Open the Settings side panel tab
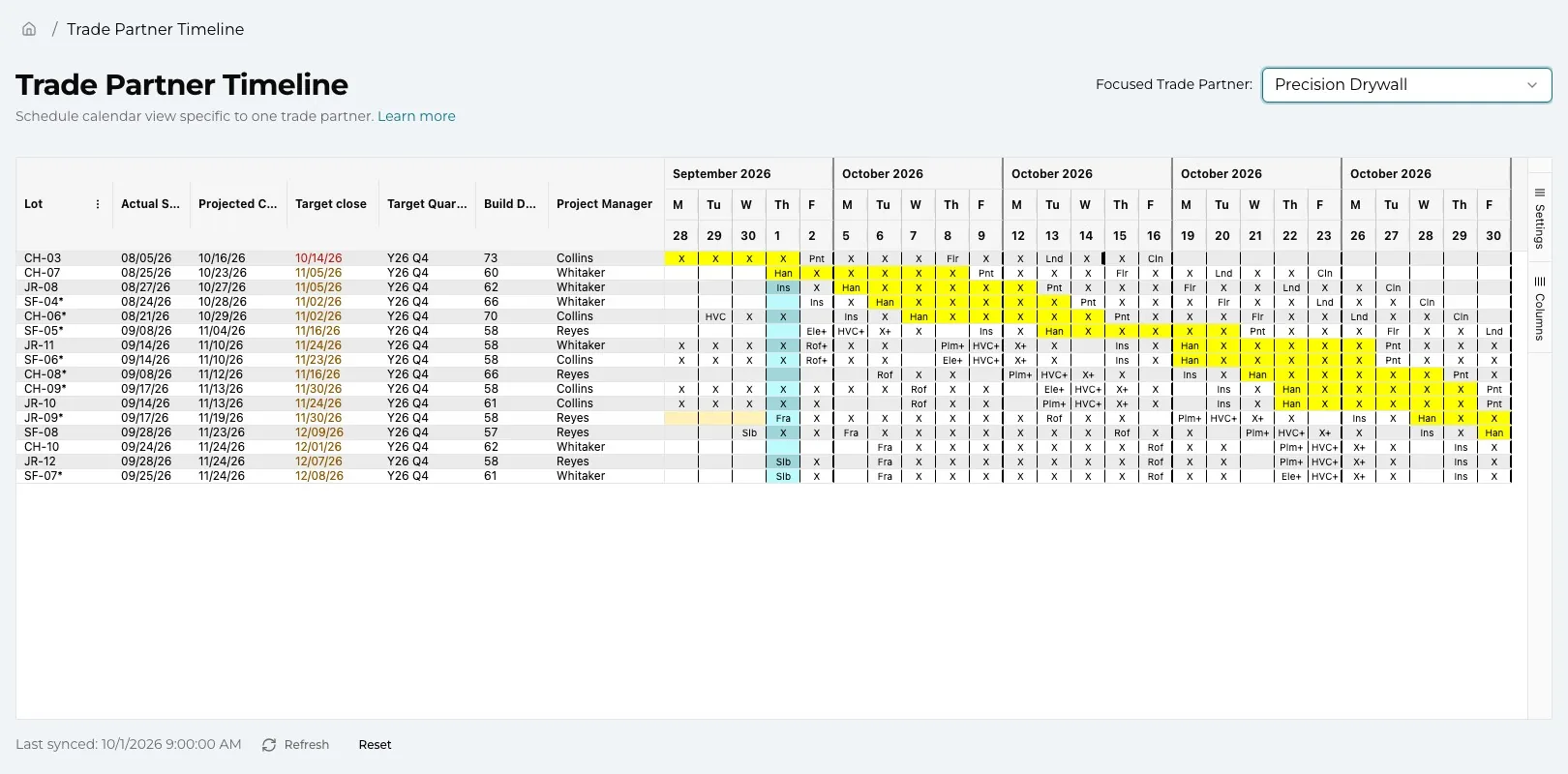Image resolution: width=1568 pixels, height=774 pixels. pyautogui.click(x=1539, y=219)
